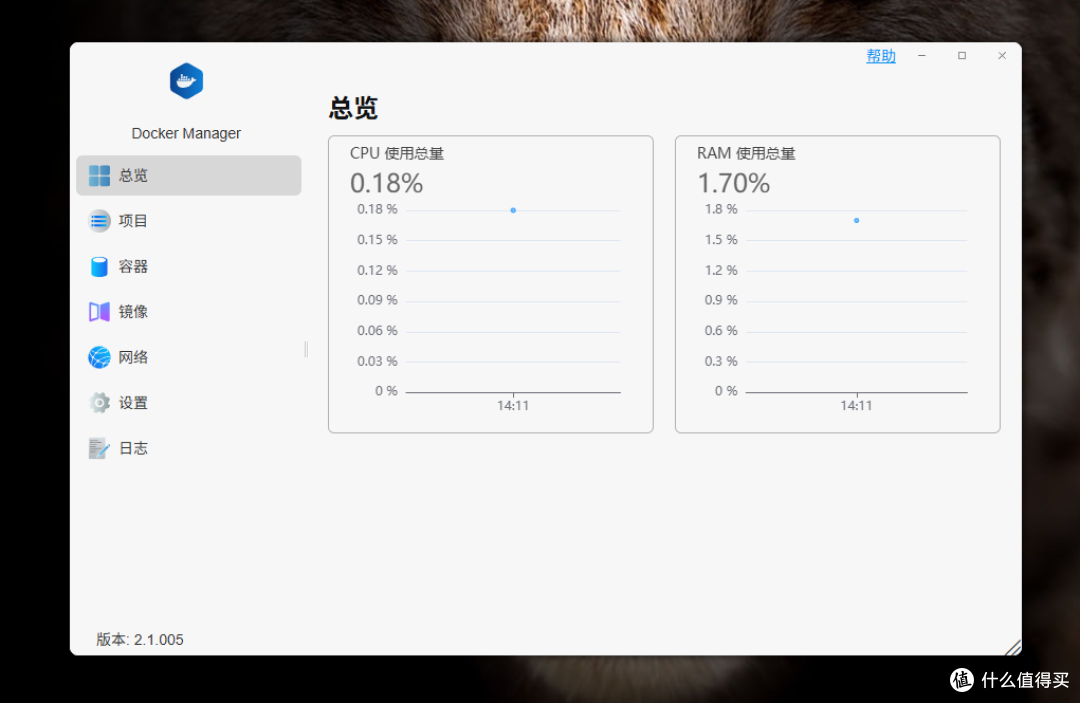Click the 14:11 label under CPU chart
The image size is (1080, 703).
pyautogui.click(x=513, y=406)
